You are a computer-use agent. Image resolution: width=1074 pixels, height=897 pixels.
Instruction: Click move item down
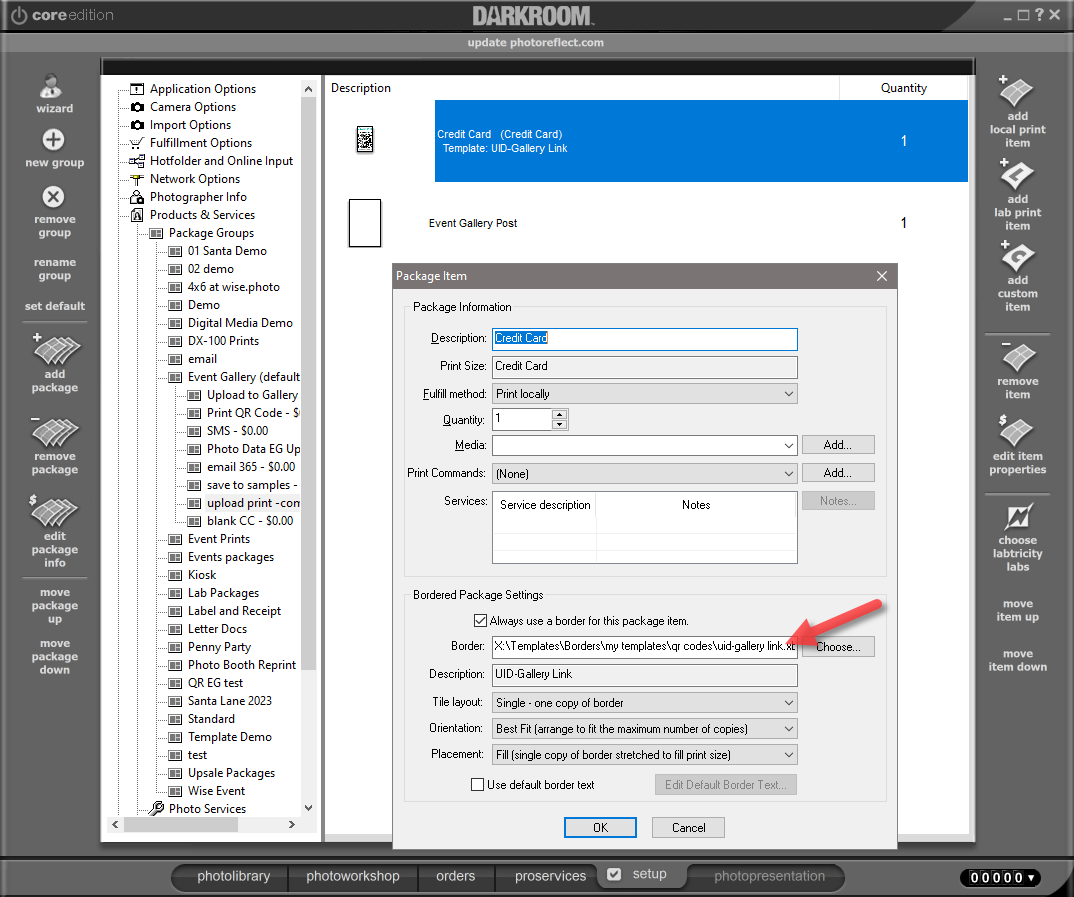point(1017,660)
